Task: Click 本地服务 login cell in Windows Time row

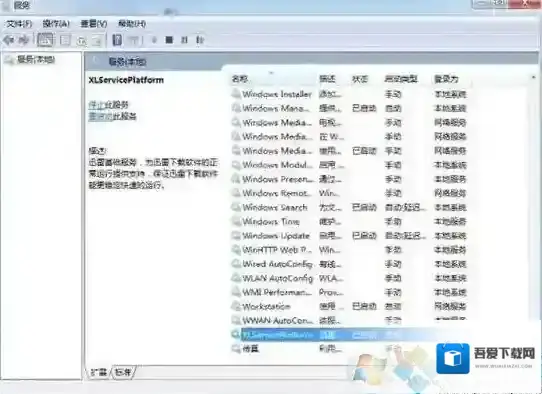Action: click(450, 221)
